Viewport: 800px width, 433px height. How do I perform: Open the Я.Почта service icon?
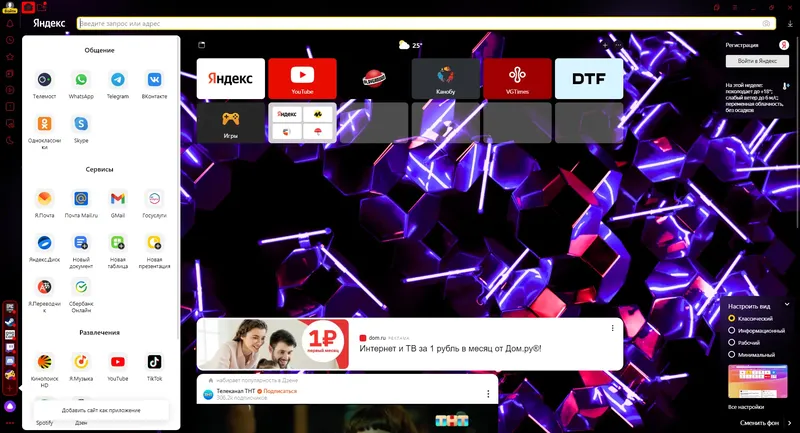tap(44, 199)
